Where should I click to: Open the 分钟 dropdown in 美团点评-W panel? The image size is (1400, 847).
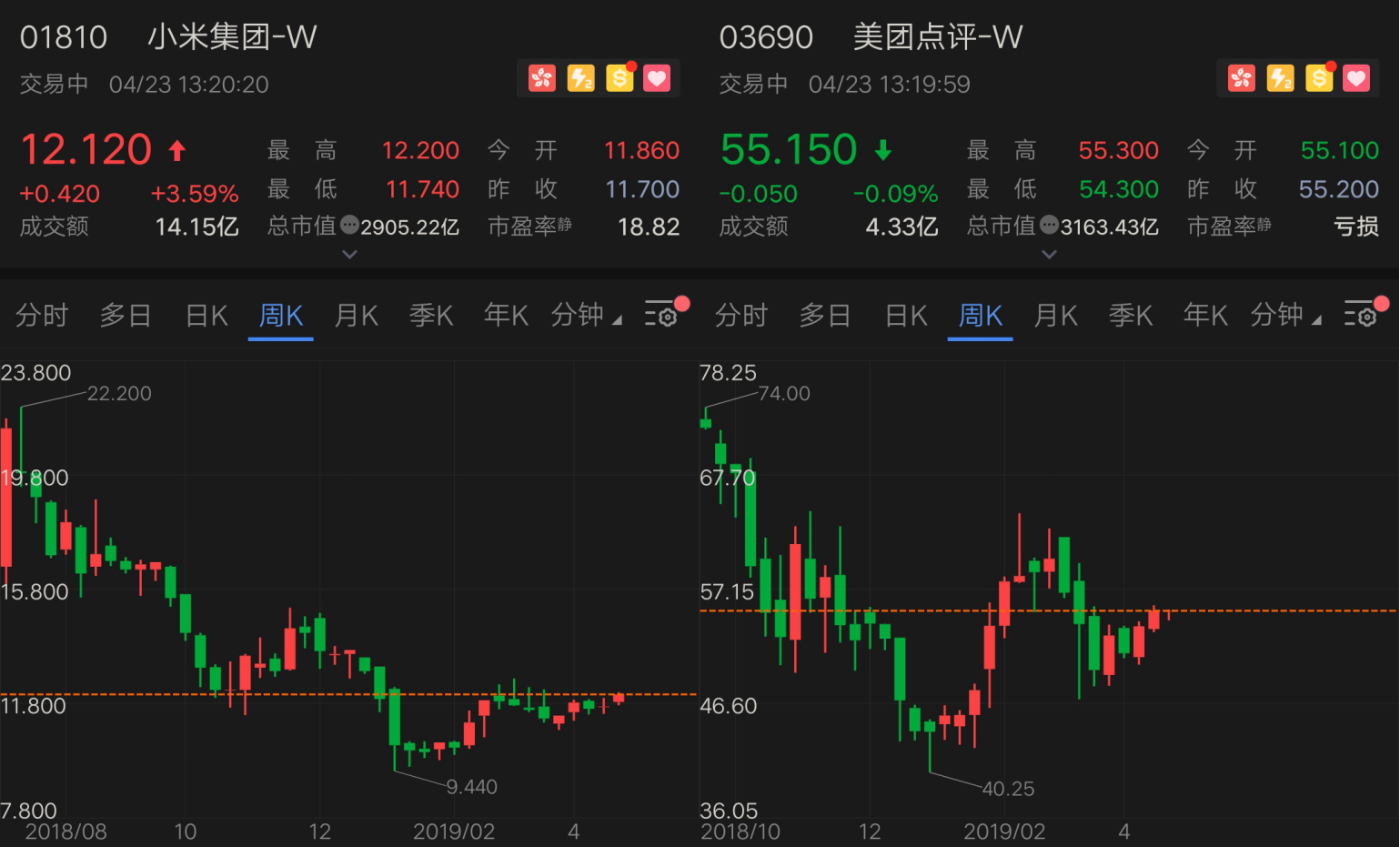1286,315
